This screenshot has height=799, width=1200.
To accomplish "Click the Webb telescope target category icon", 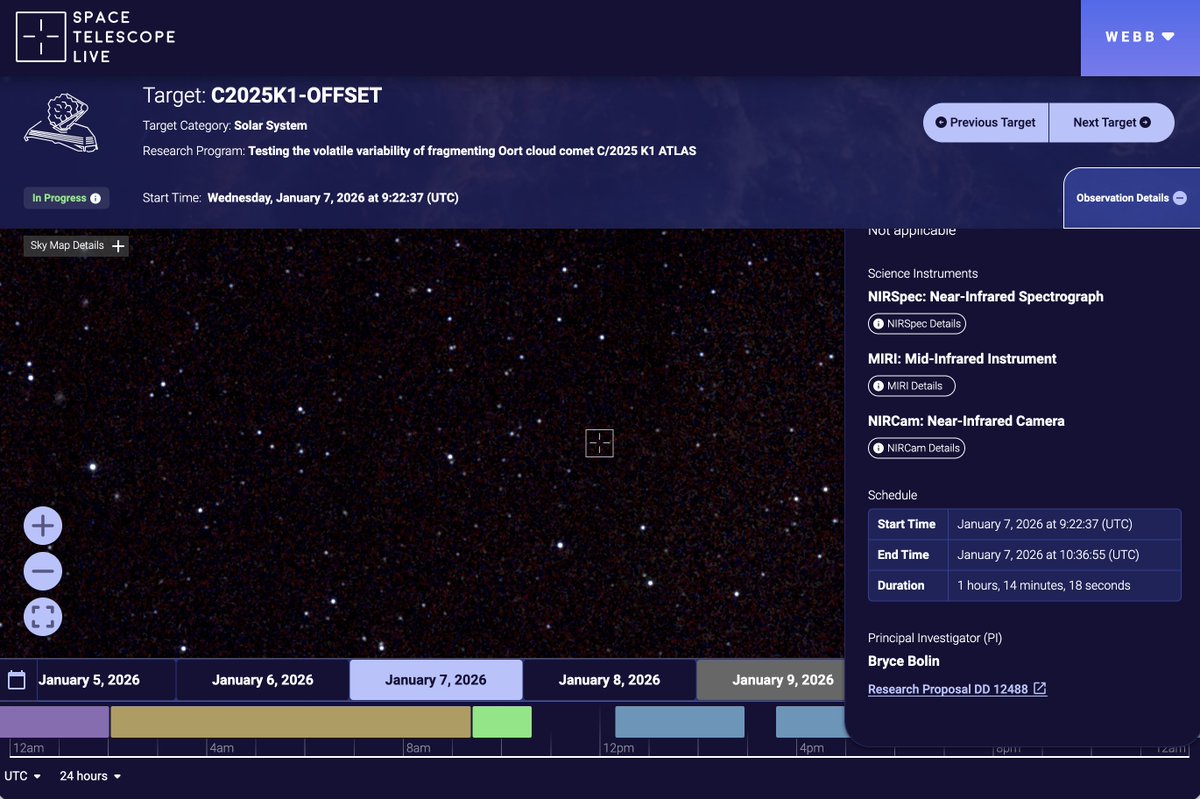I will pos(60,123).
